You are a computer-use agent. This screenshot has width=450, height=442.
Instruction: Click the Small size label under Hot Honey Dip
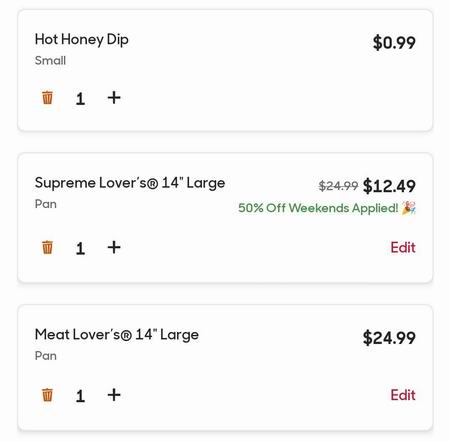pos(50,60)
